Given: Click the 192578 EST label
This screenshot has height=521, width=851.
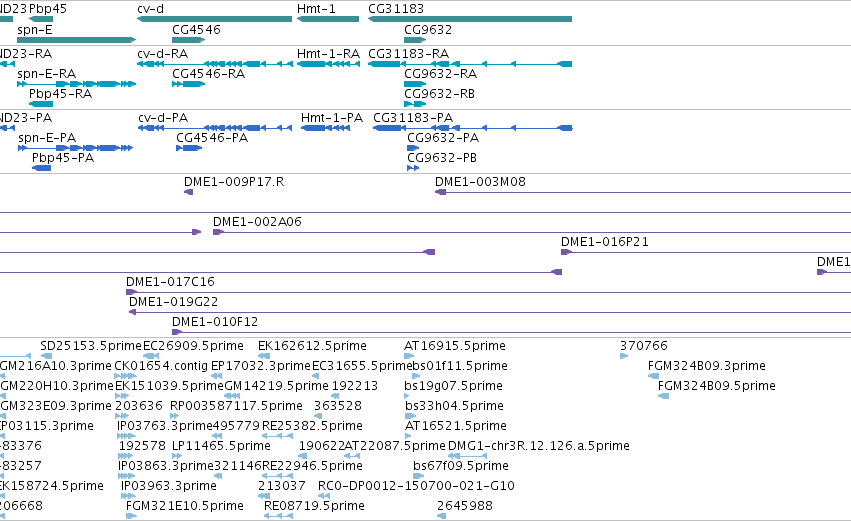Looking at the screenshot, I should (x=142, y=447).
